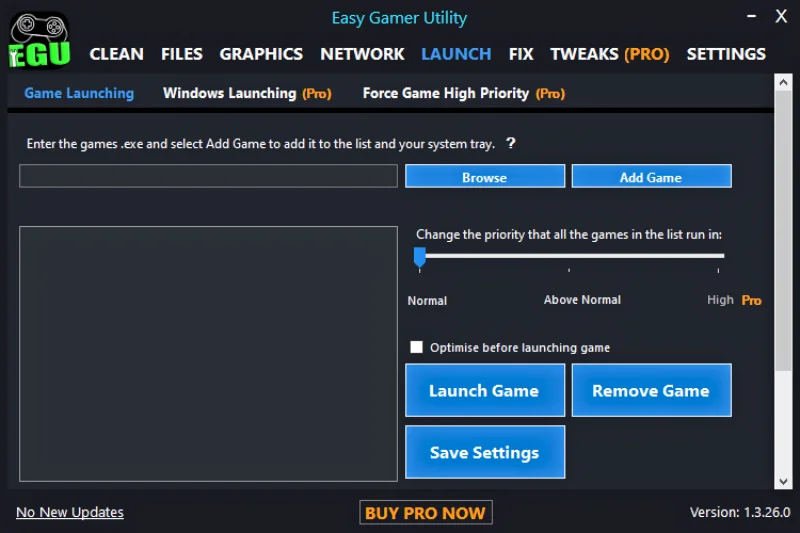Select Force Game High Priority sub-tab
This screenshot has height=533, width=800.
463,93
